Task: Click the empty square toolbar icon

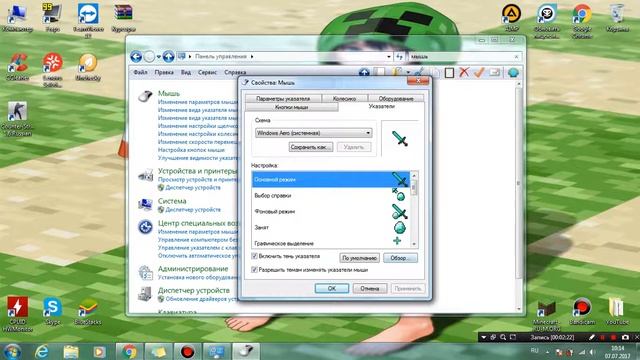Action: 449,73
